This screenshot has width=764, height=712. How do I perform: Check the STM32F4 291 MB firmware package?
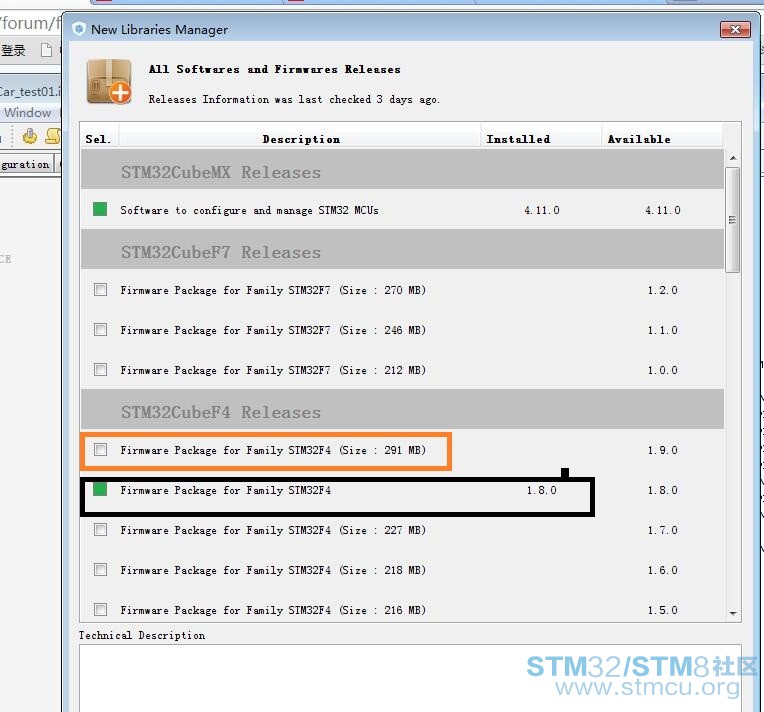pyautogui.click(x=100, y=449)
